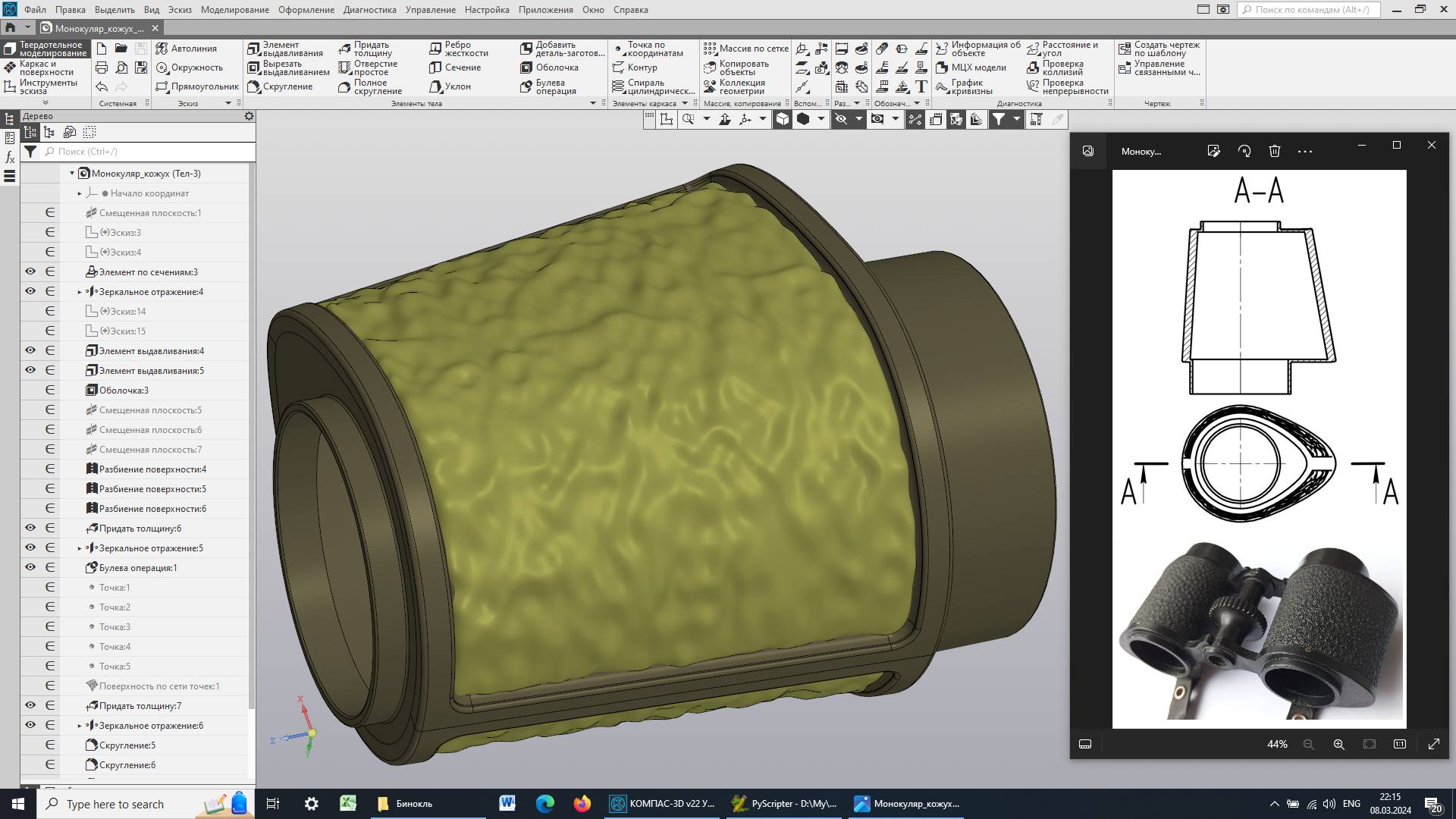Click delete trash icon in photo viewer
Screen dimensions: 1456x819
coord(1274,151)
